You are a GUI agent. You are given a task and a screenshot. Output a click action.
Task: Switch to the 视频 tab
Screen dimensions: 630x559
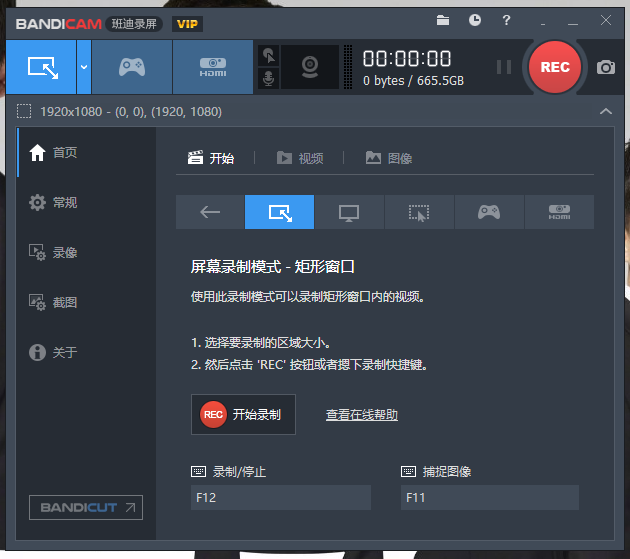300,158
